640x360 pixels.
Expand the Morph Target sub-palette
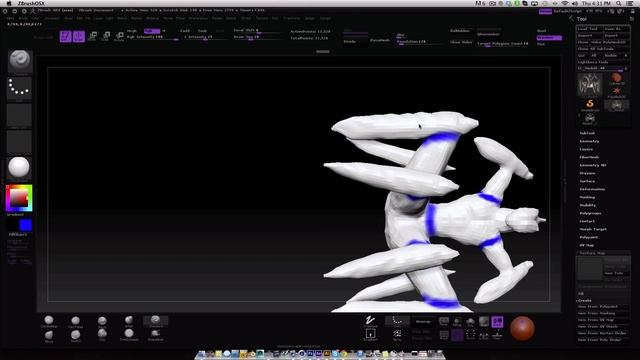click(593, 229)
